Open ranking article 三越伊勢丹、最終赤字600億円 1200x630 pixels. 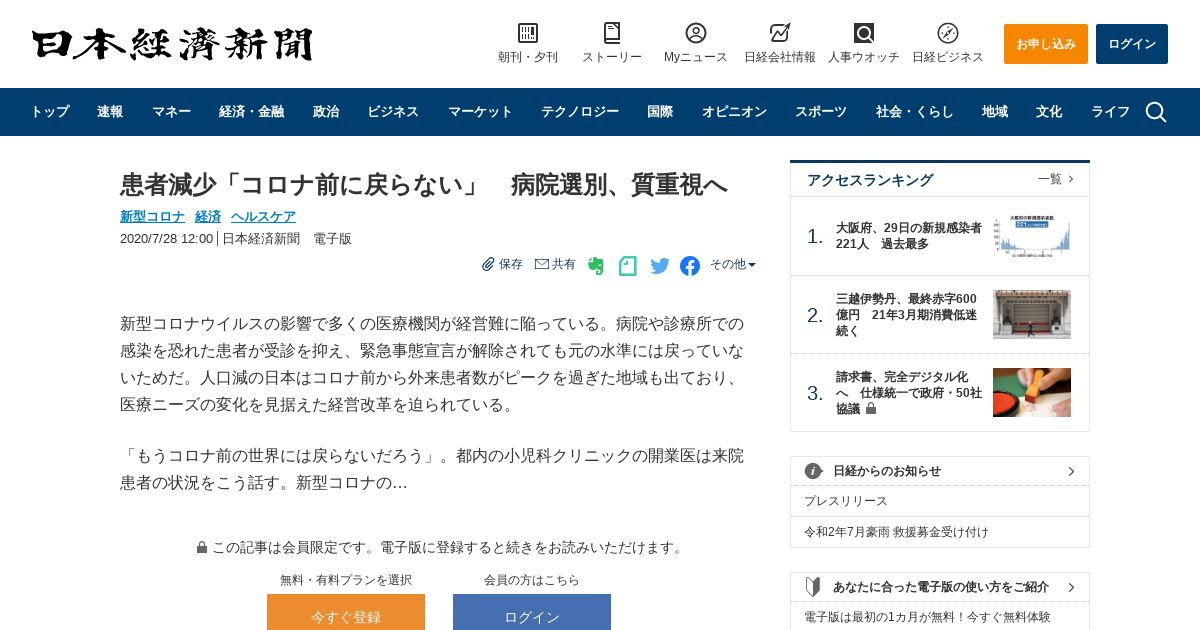[907, 315]
